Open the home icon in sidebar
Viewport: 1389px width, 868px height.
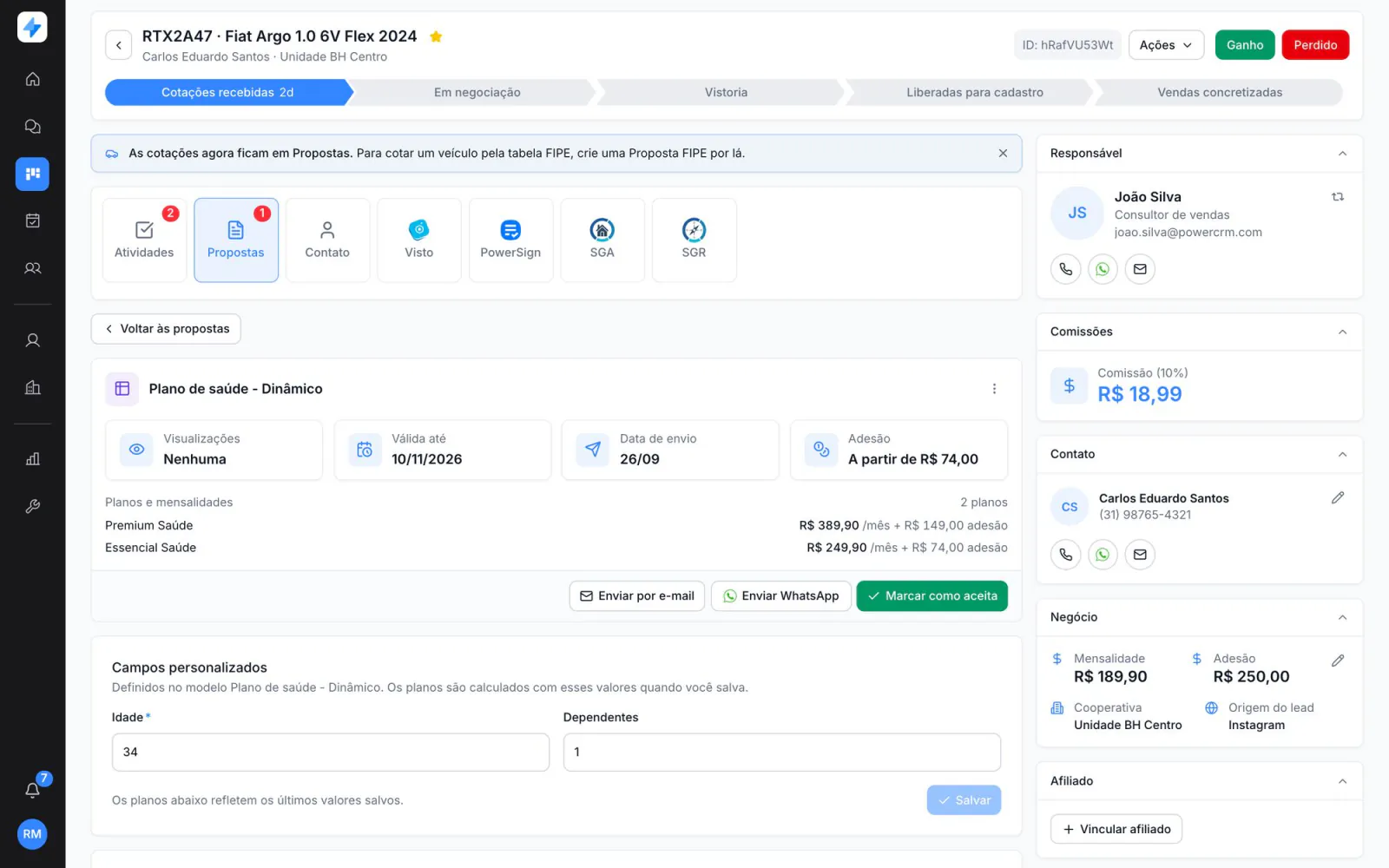coord(32,79)
